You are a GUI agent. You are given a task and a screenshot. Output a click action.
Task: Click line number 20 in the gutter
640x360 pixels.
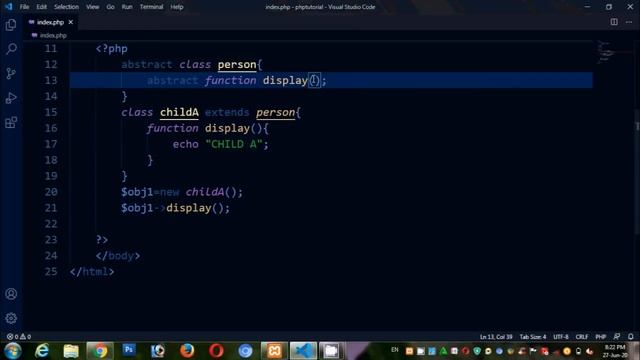(x=51, y=192)
